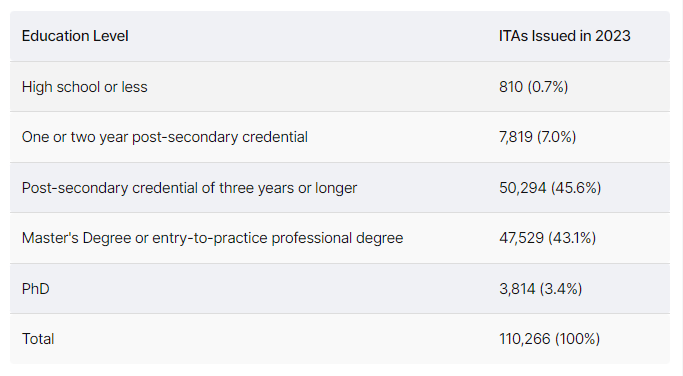Click the '2023' text in header

click(x=613, y=36)
